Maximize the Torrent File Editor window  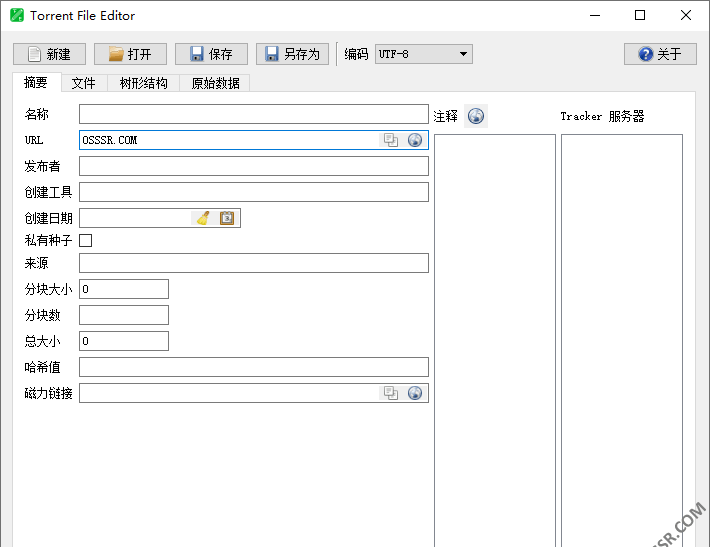(x=640, y=15)
